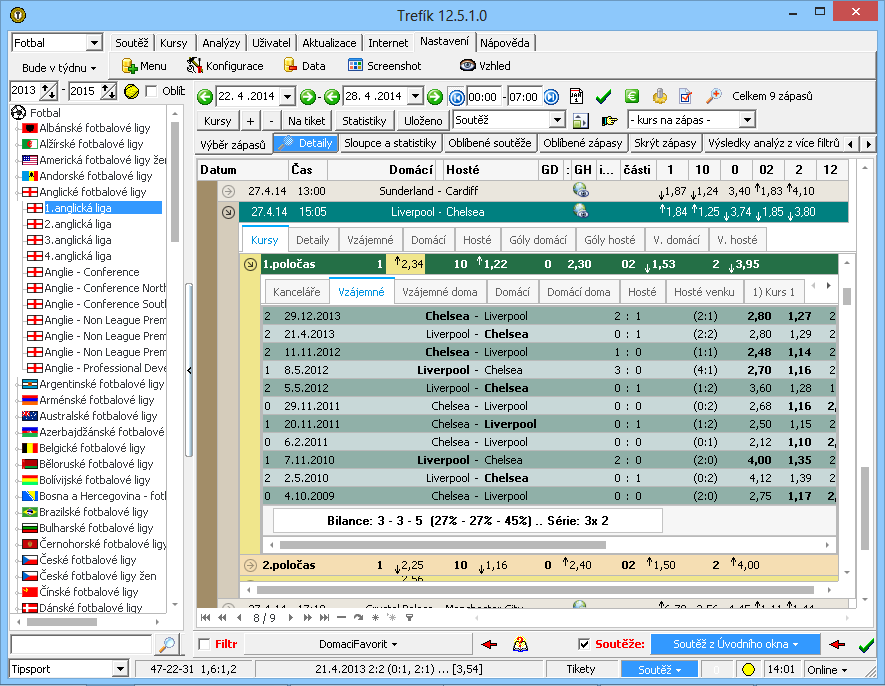
Task: Open the Online status dropdown
Action: [827, 670]
